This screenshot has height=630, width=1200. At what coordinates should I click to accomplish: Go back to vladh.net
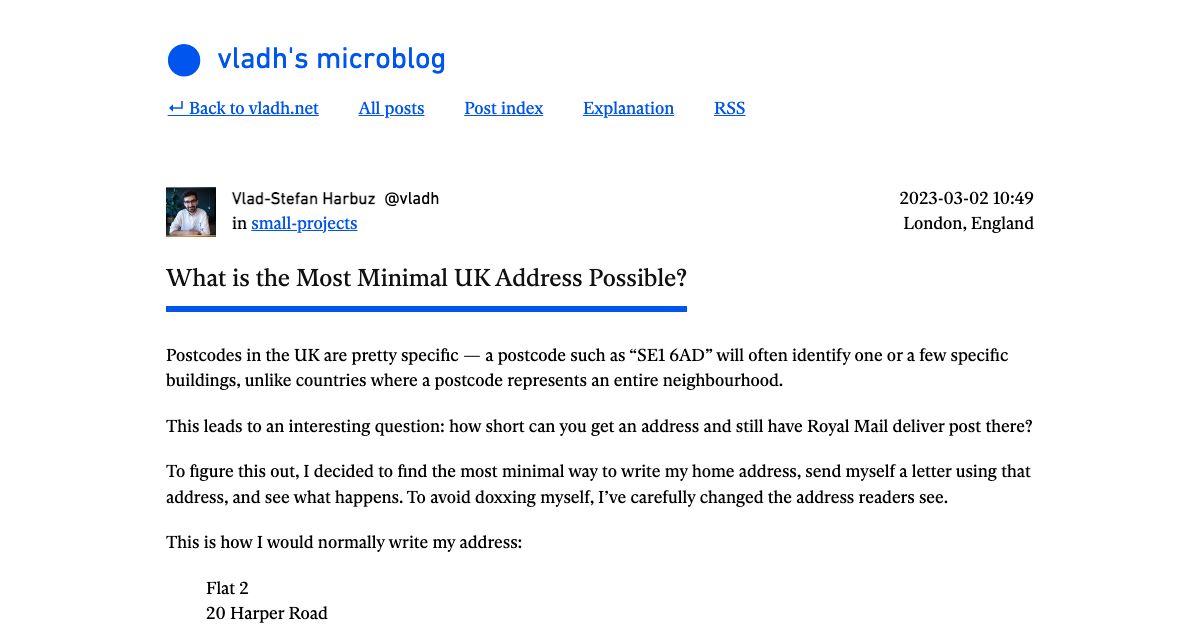(x=251, y=108)
